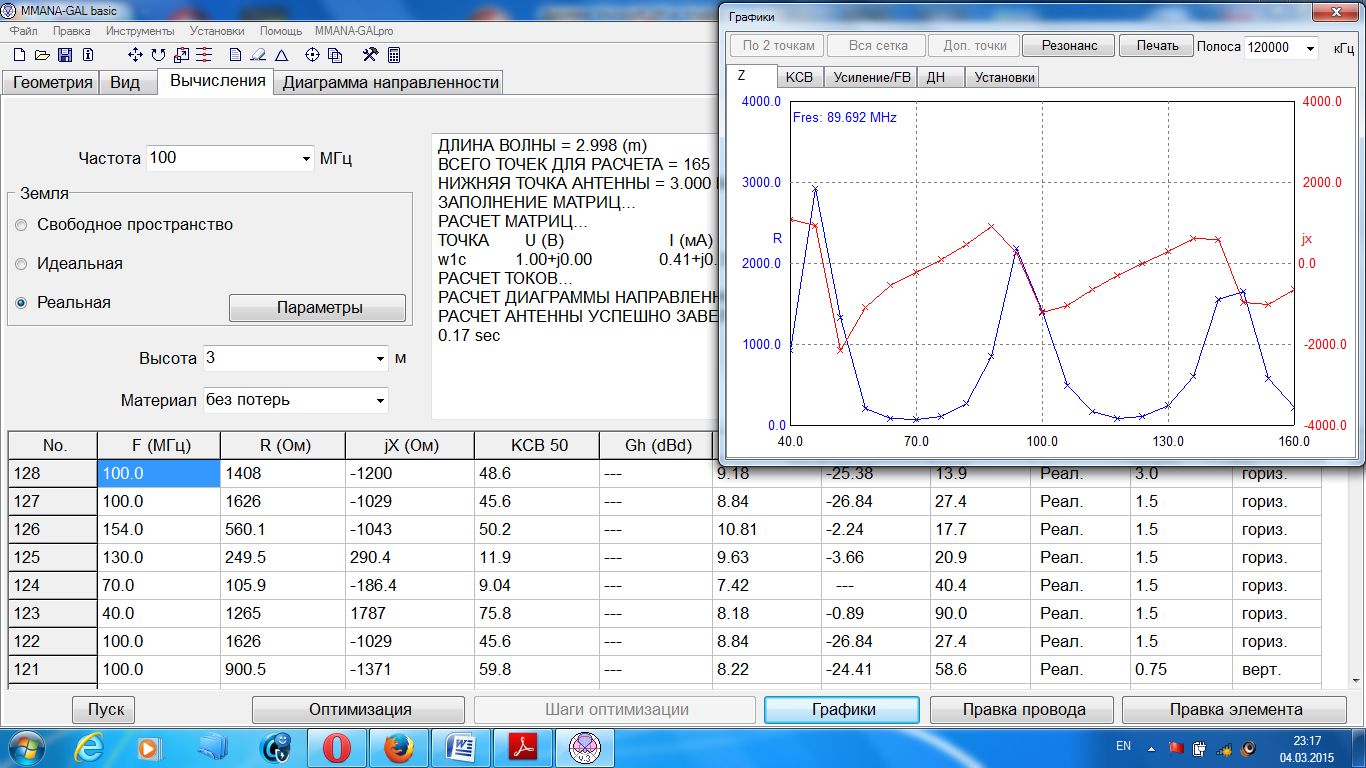Open the KCB tab in Графики window
Viewport: 1366px width, 768px height.
pyautogui.click(x=799, y=77)
